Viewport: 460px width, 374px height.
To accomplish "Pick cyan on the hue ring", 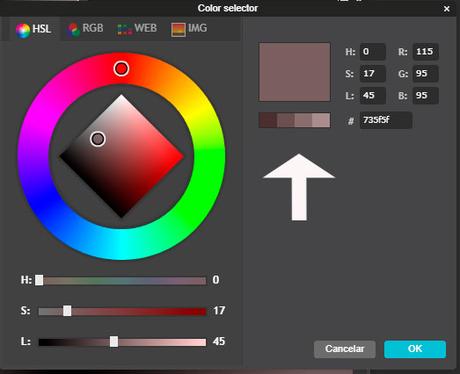I will pos(122,244).
